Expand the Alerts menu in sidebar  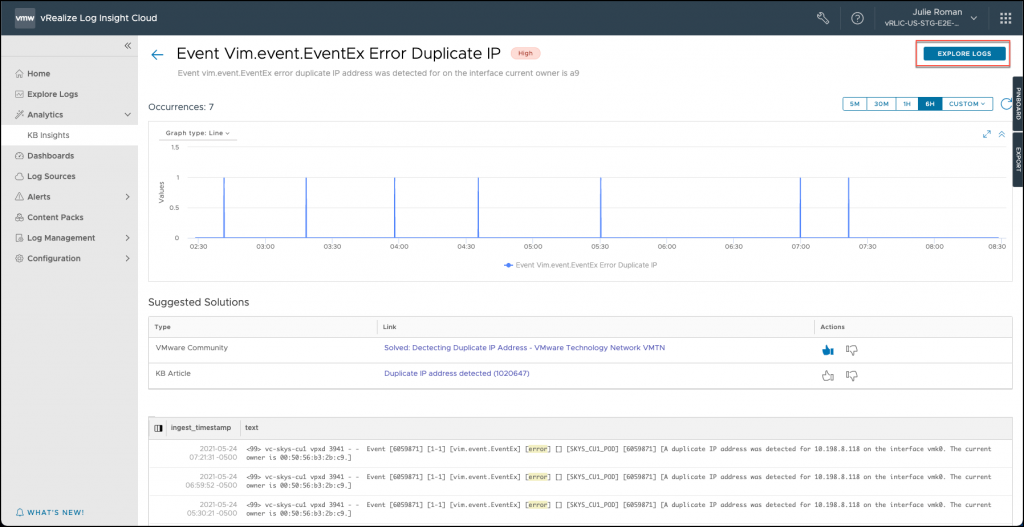point(127,197)
